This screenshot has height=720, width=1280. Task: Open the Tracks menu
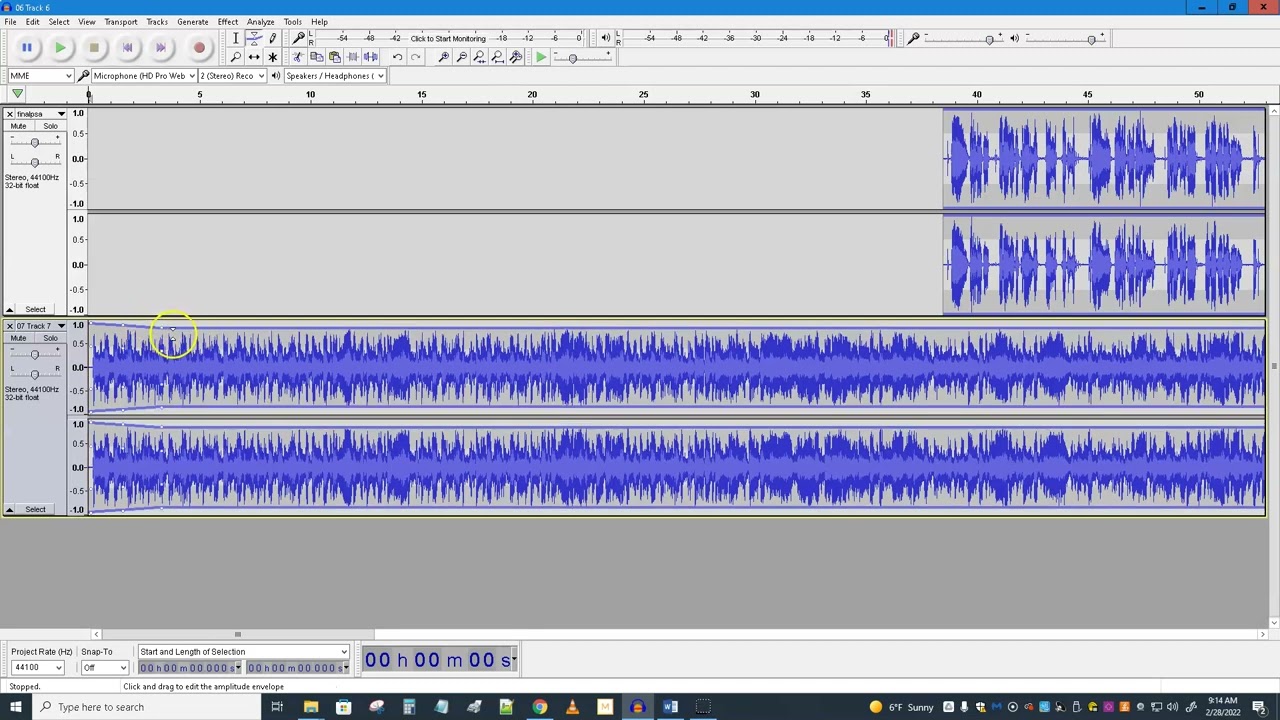point(157,21)
